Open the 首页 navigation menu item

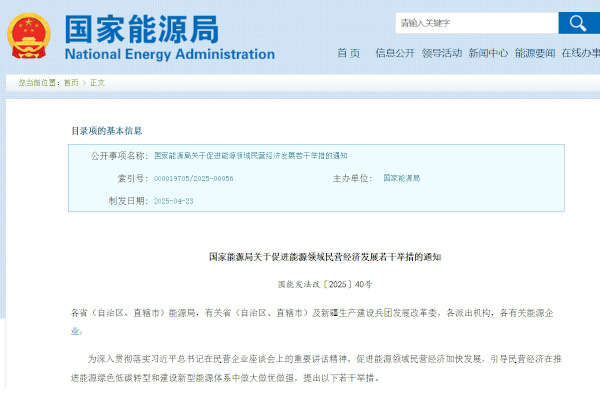pyautogui.click(x=348, y=53)
